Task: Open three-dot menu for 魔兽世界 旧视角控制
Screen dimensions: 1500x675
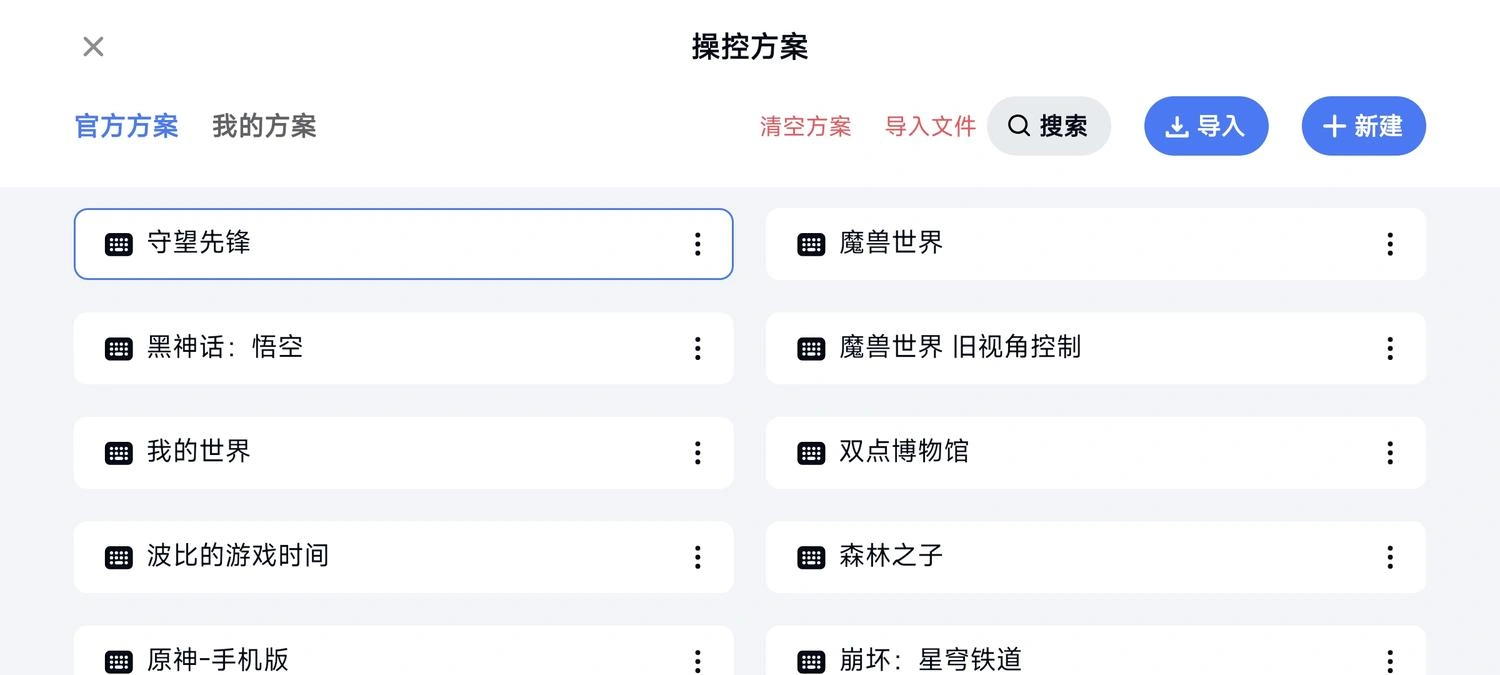Action: click(1390, 348)
